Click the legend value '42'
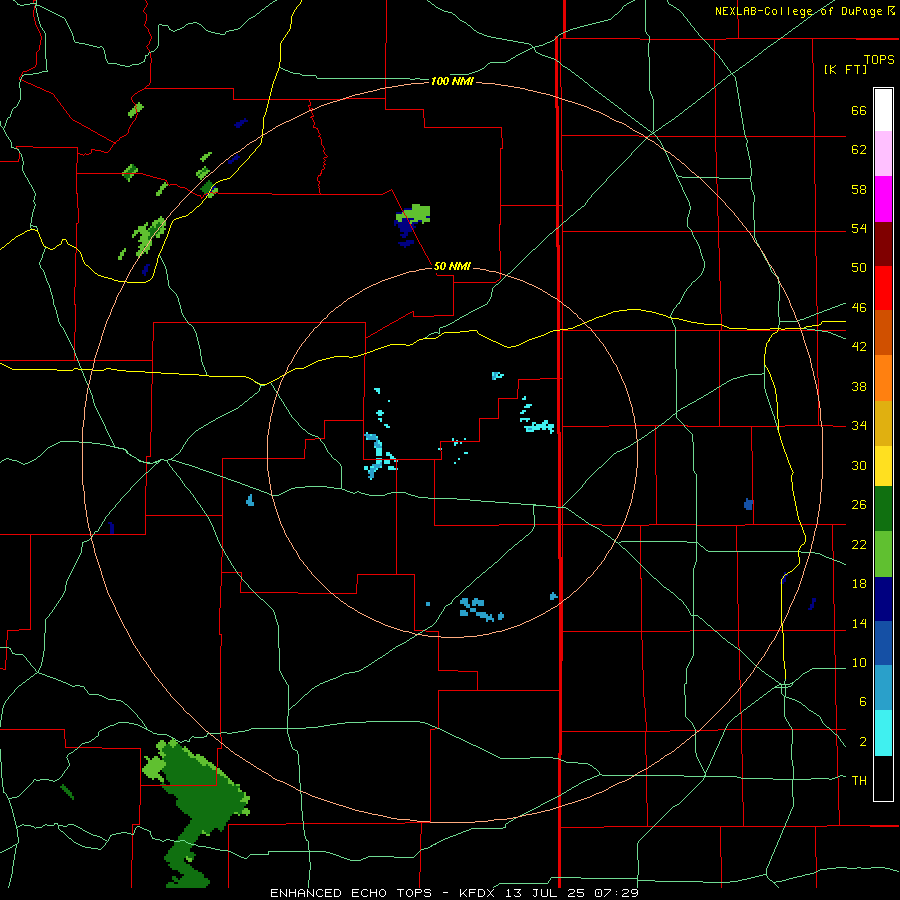Screen dimensions: 900x900 (859, 347)
